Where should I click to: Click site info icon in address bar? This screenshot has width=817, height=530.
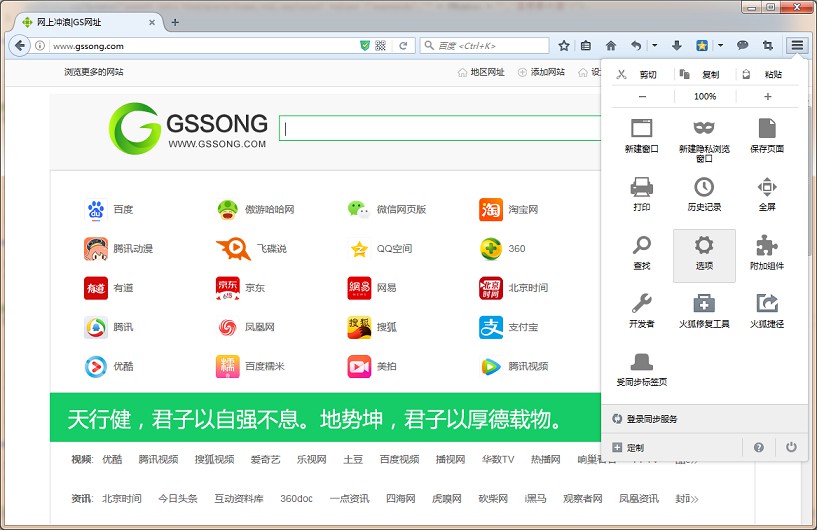[40, 46]
